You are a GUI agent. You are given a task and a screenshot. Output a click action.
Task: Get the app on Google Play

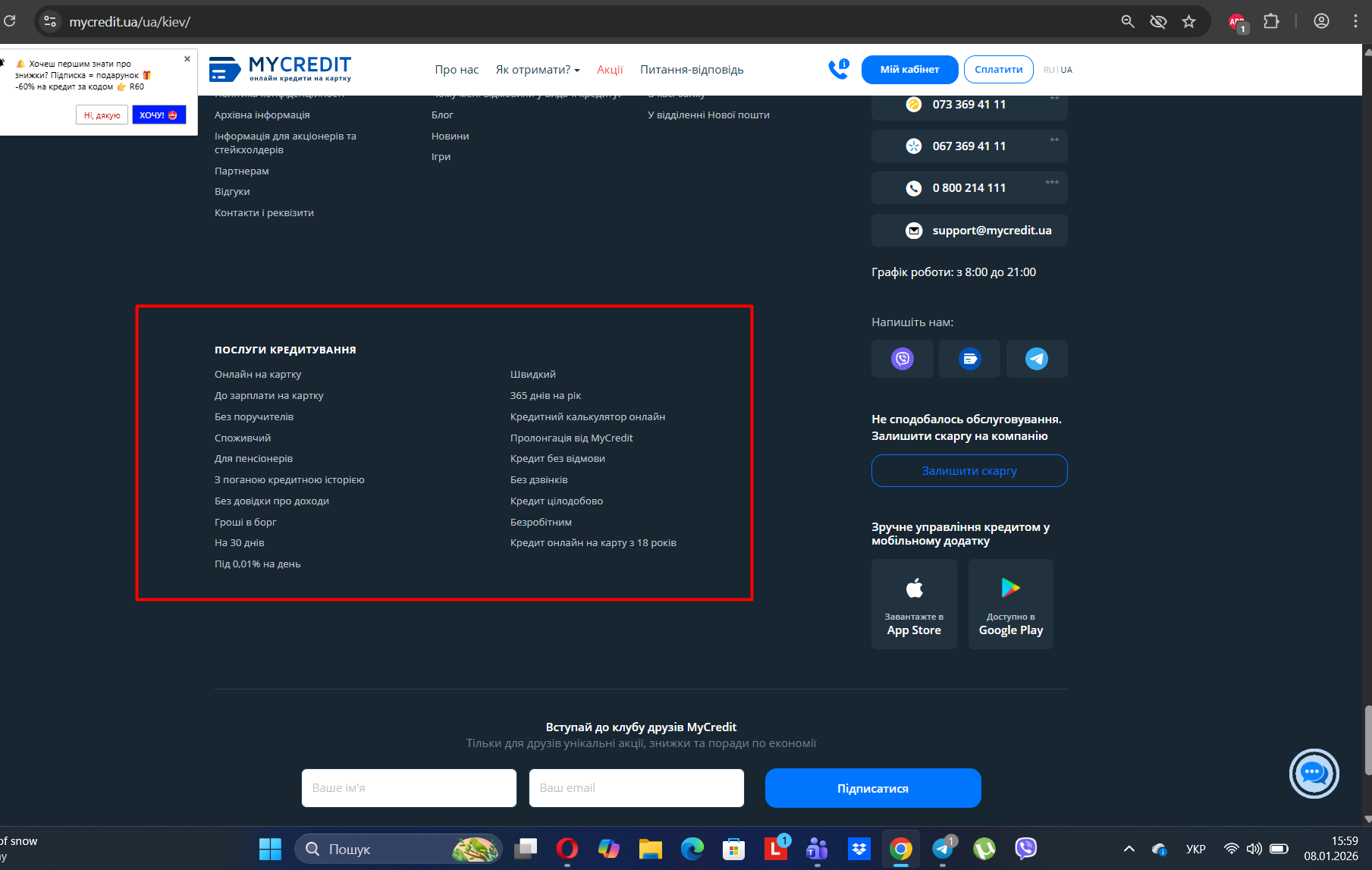1011,604
